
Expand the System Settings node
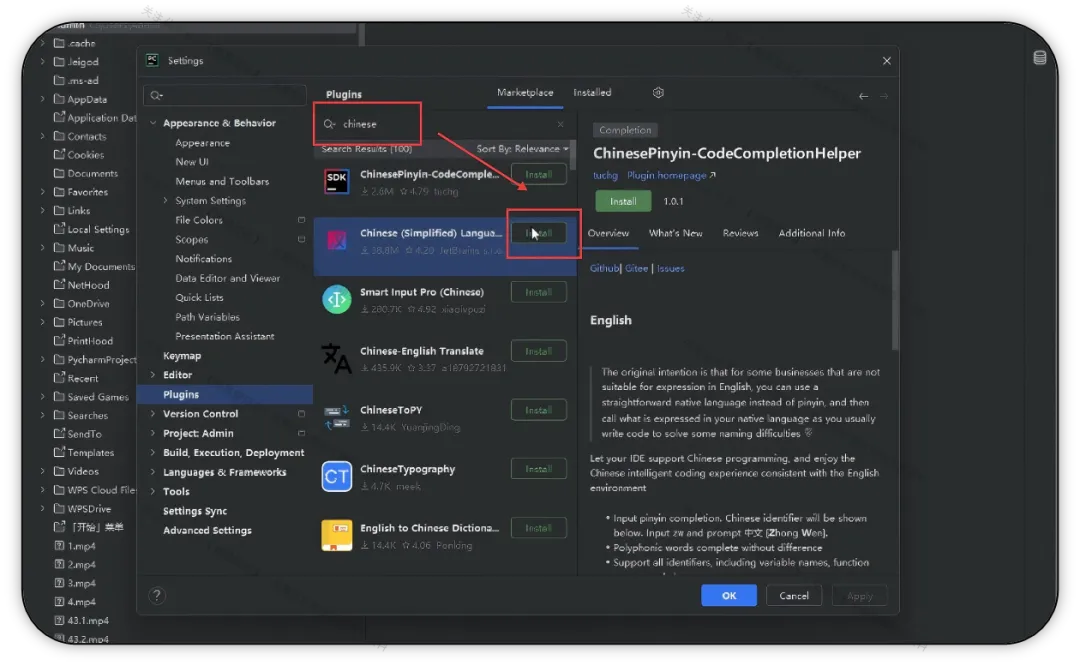[165, 201]
